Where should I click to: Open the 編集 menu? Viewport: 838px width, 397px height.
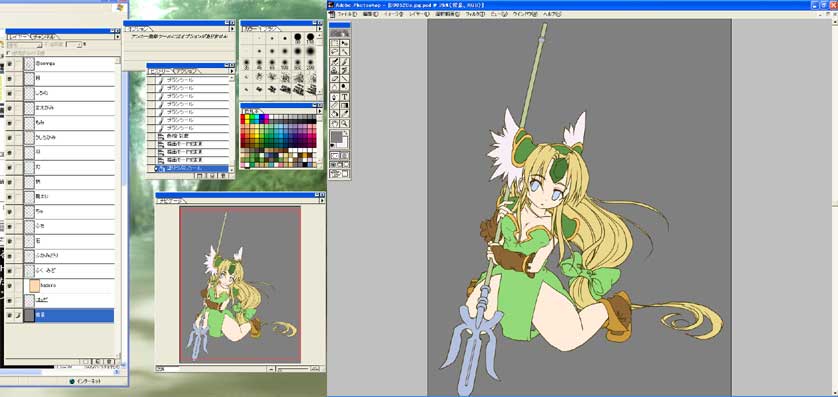pos(370,13)
